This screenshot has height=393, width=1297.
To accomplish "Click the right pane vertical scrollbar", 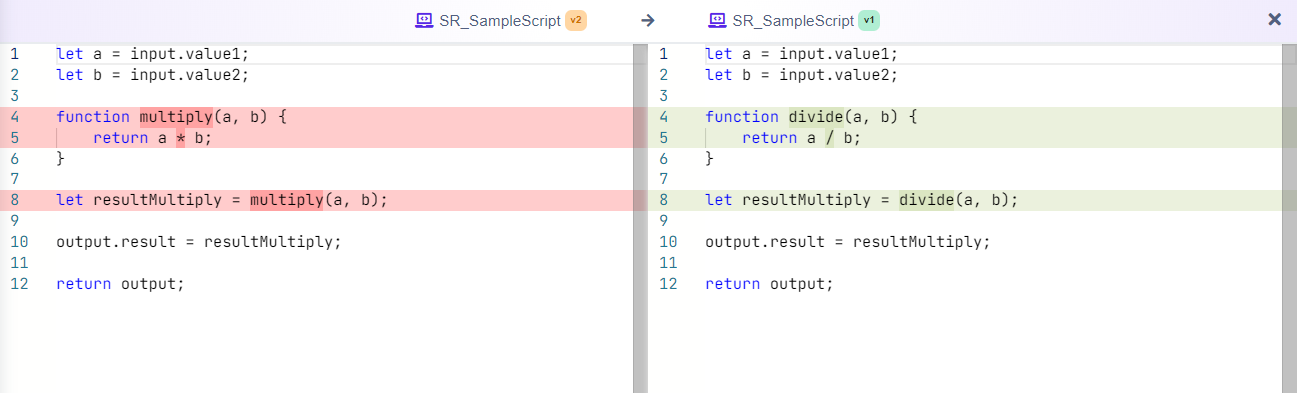I will (1289, 218).
